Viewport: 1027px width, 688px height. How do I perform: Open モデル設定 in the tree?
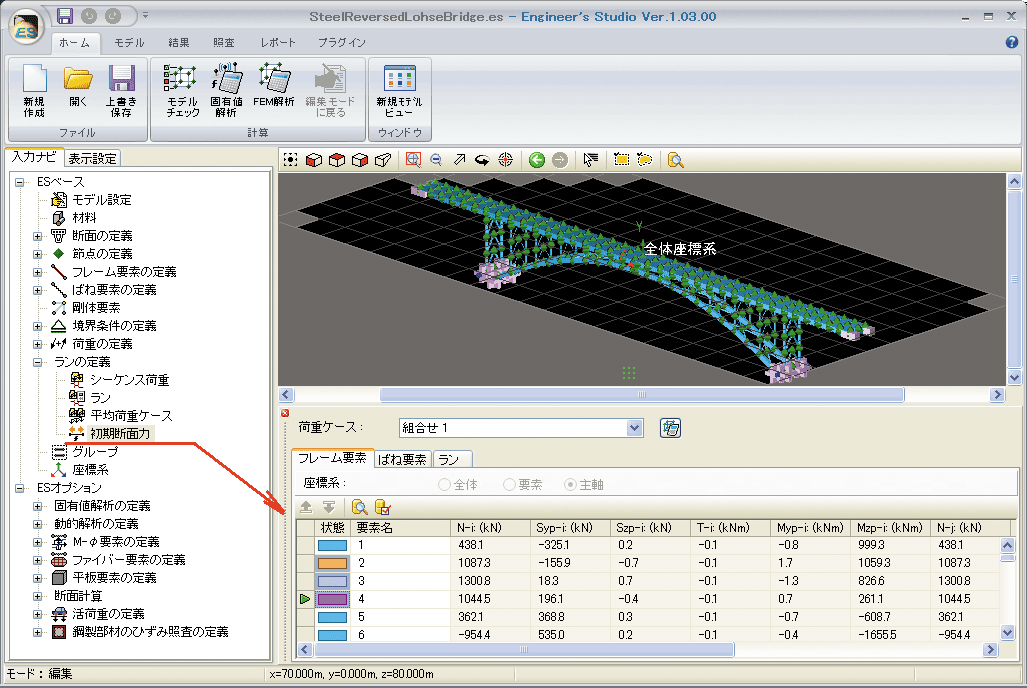[x=102, y=200]
